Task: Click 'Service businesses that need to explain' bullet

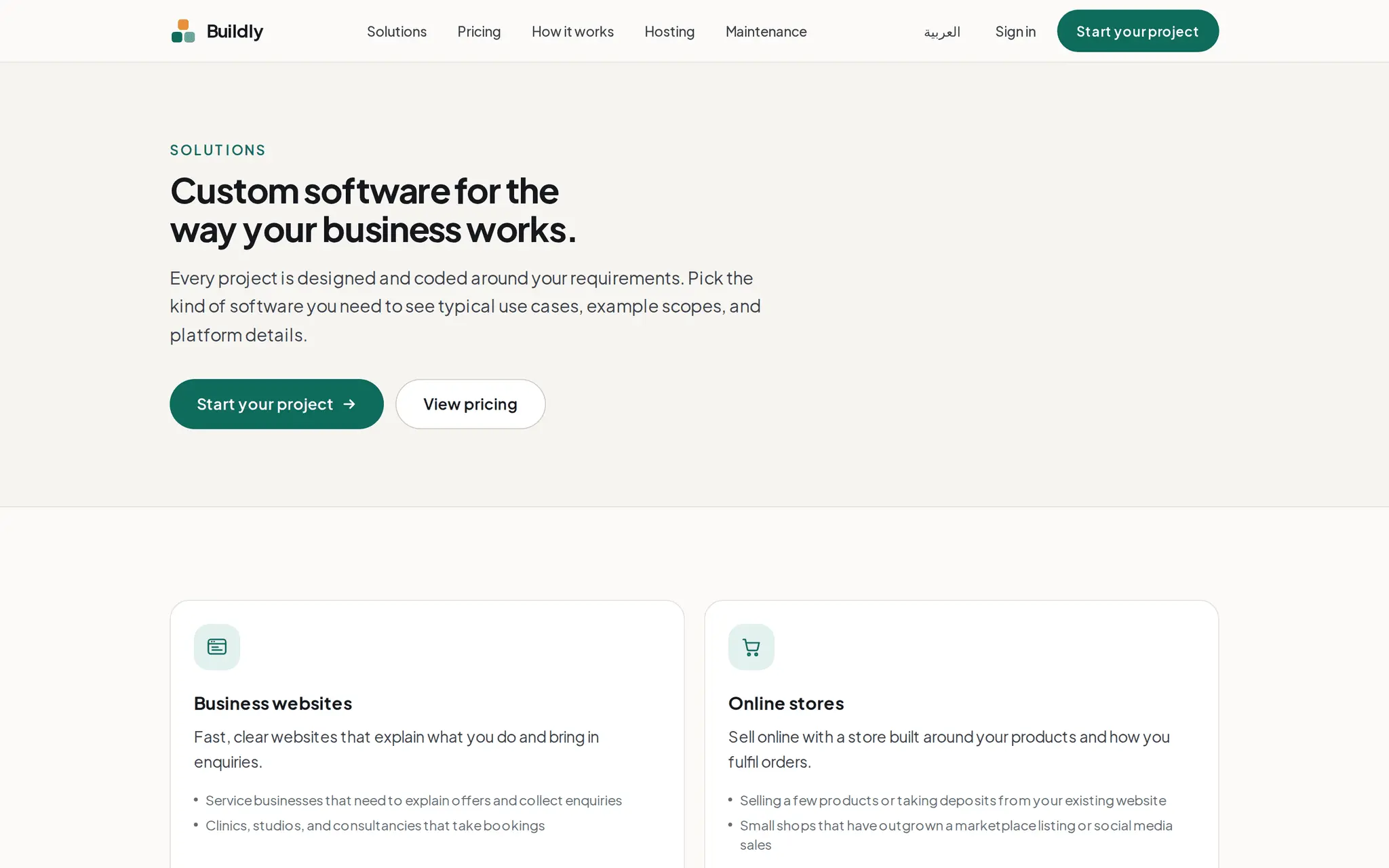Action: coord(414,800)
